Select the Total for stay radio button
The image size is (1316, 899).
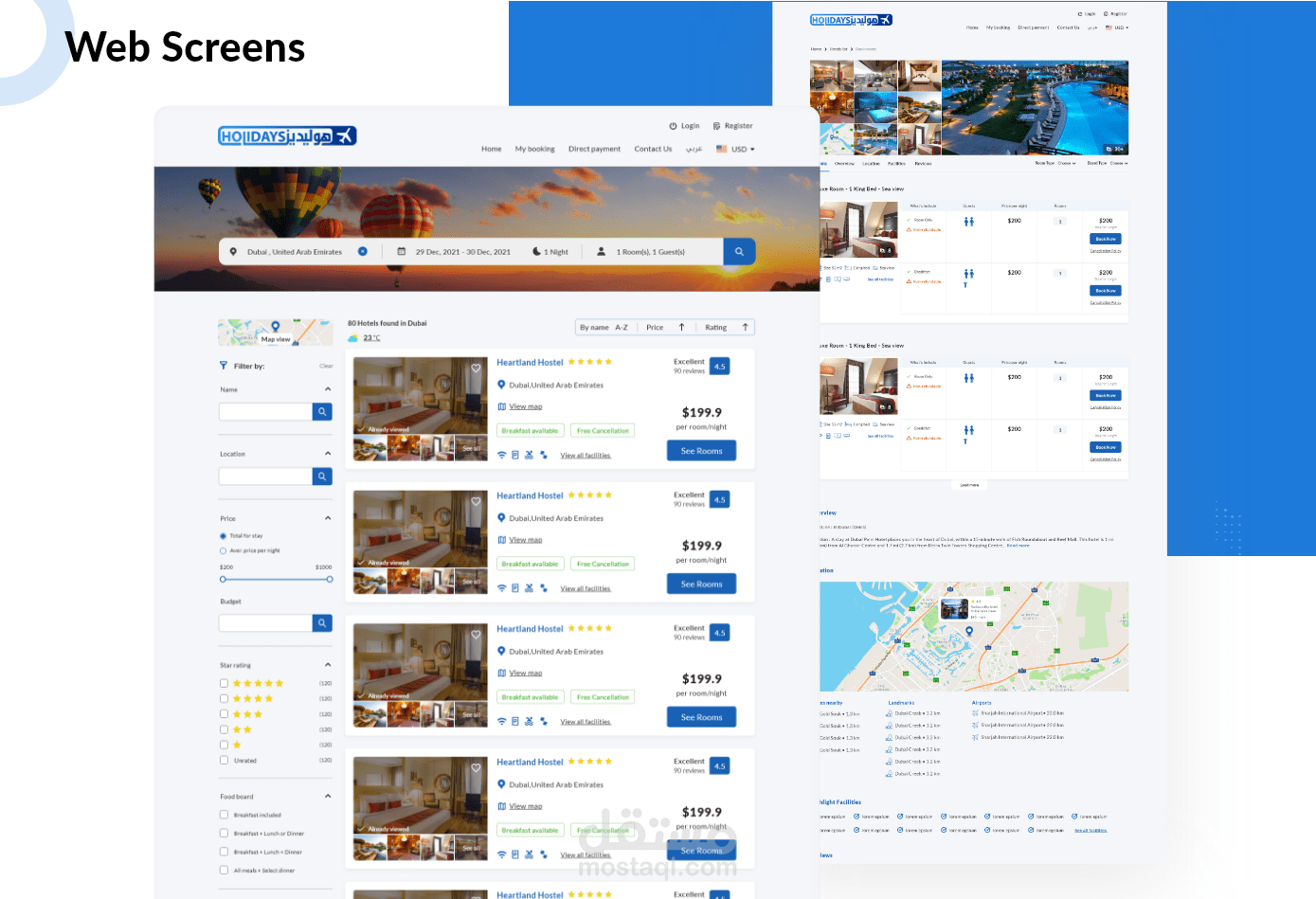point(224,536)
